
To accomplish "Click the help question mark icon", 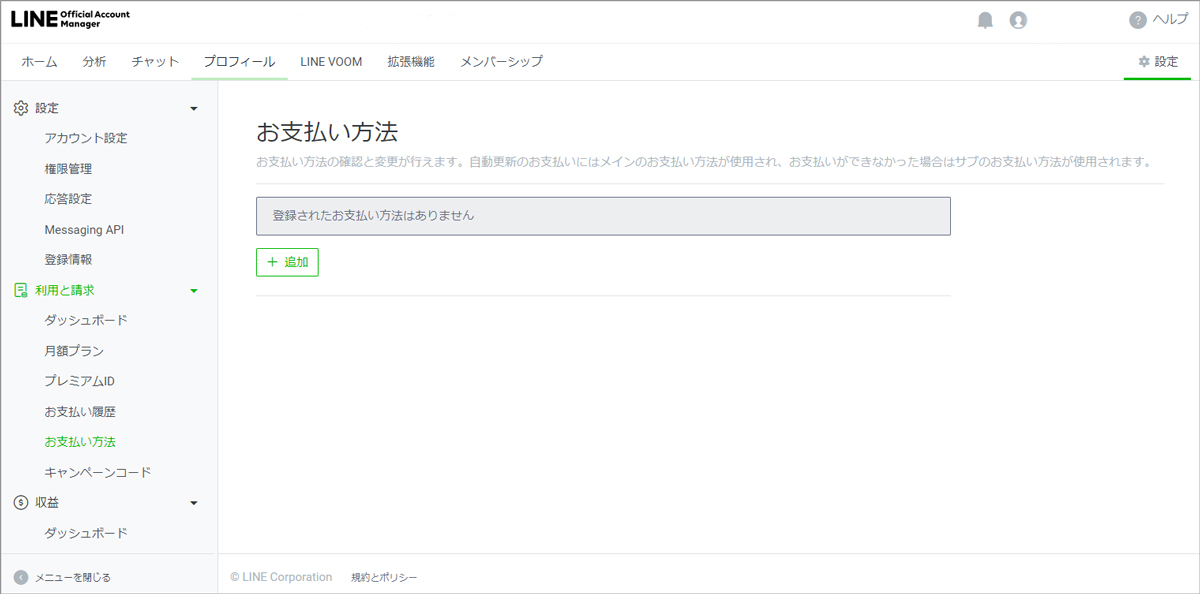I will tap(1137, 20).
